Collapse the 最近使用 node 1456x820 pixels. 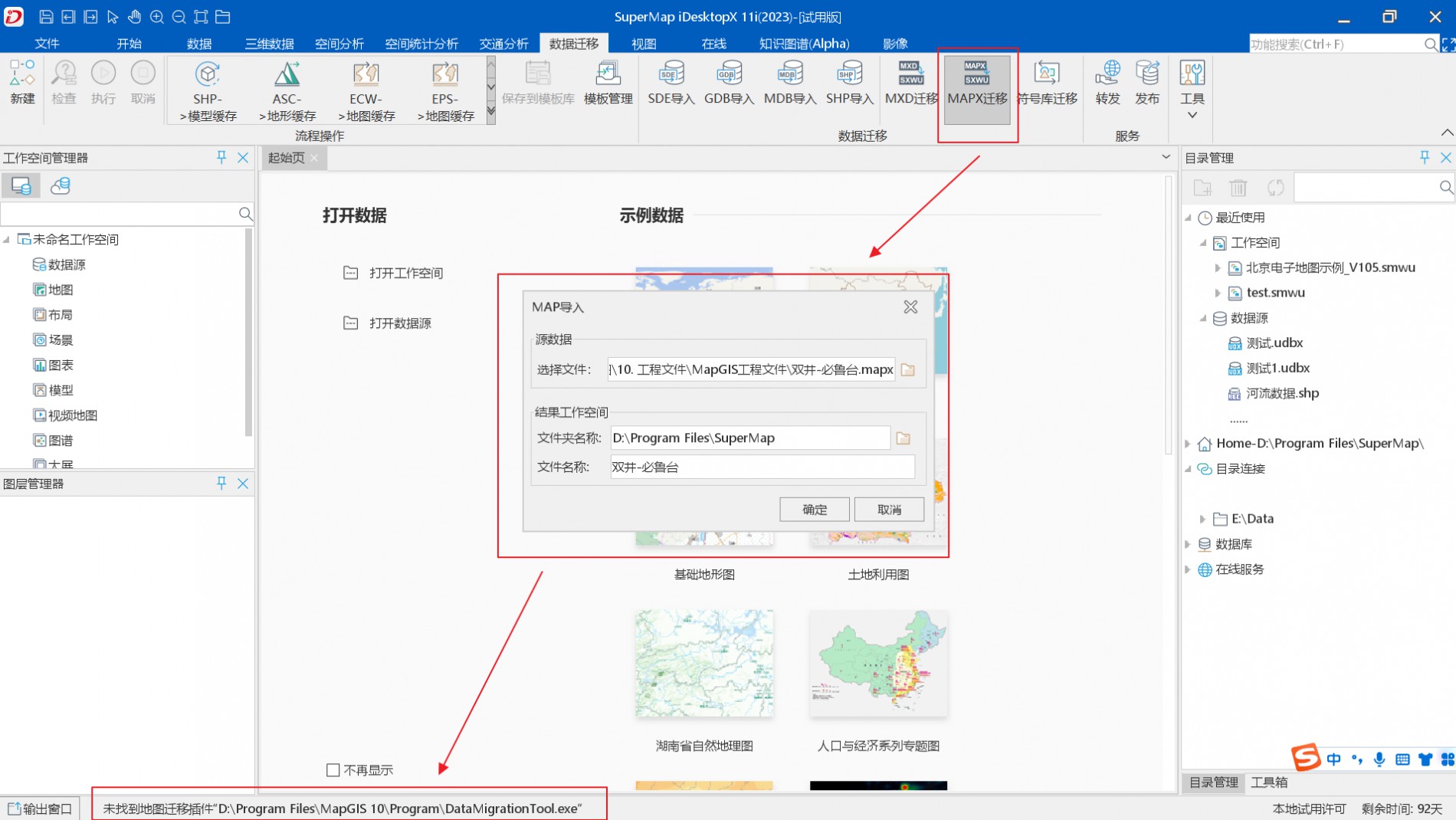coord(1189,218)
